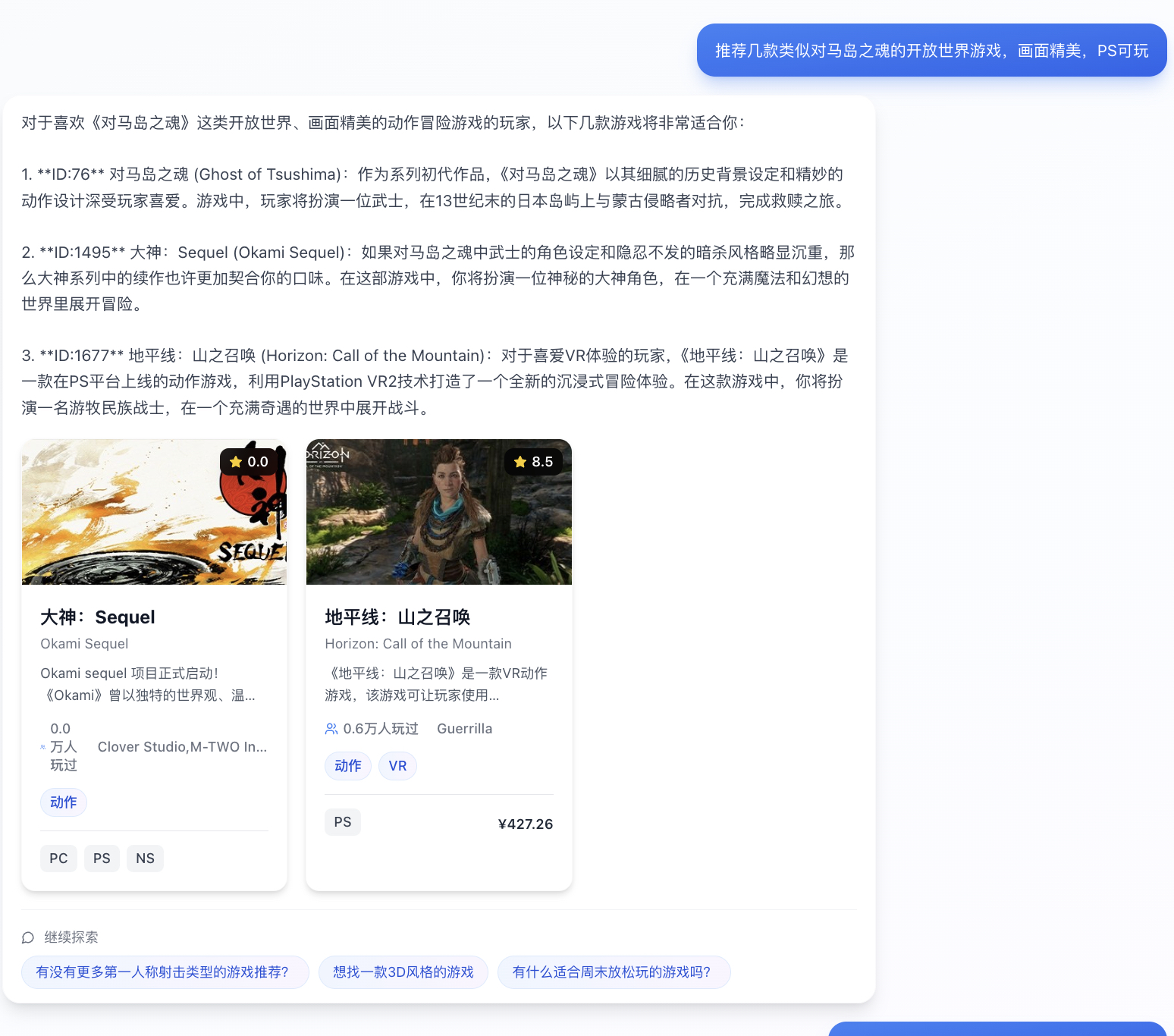The image size is (1174, 1036).
Task: Click the Horizon cover image thumbnail
Action: (x=438, y=512)
